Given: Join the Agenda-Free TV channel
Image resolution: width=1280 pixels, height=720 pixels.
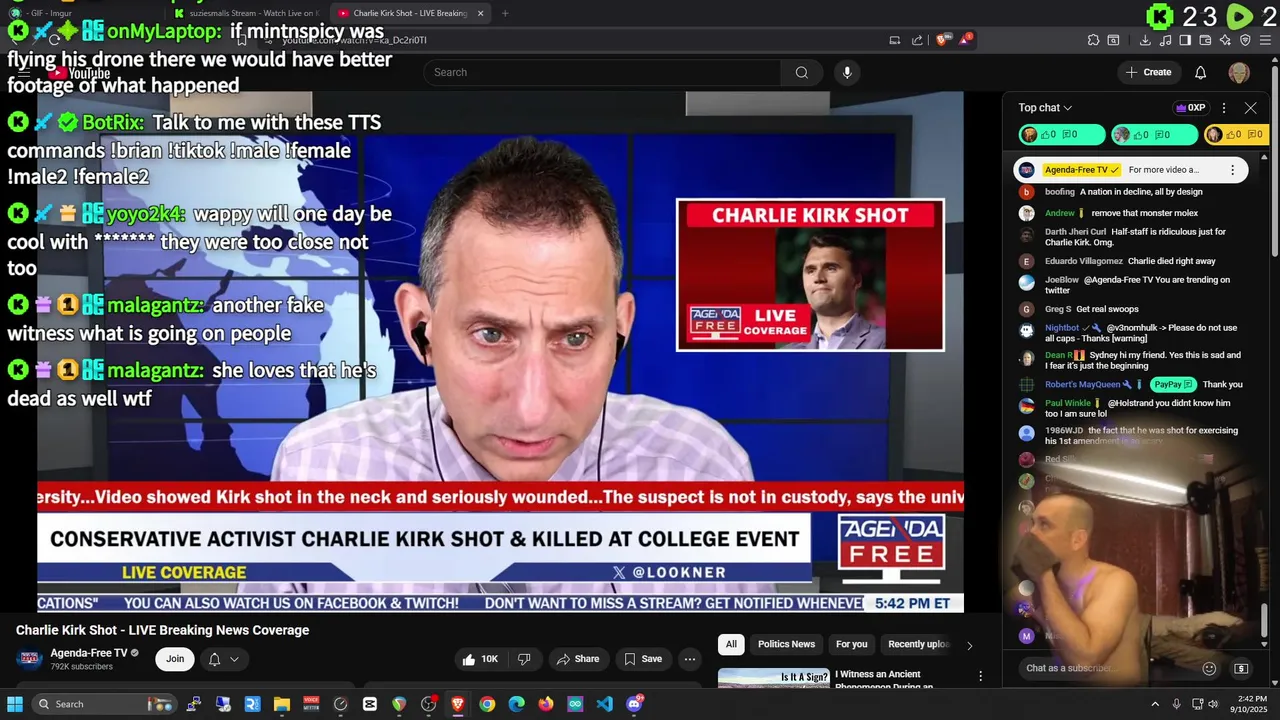Looking at the screenshot, I should 175,659.
